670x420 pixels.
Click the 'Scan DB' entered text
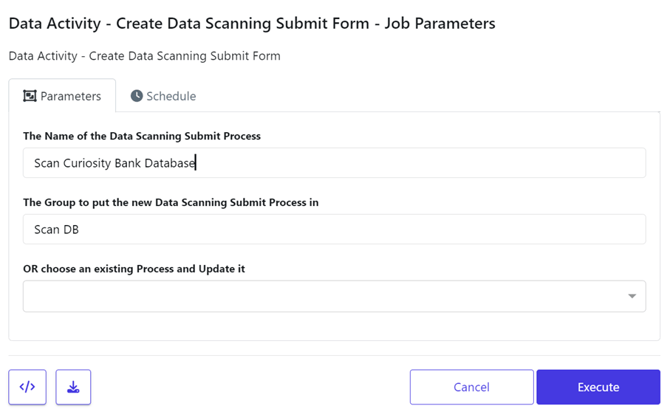[x=56, y=229]
